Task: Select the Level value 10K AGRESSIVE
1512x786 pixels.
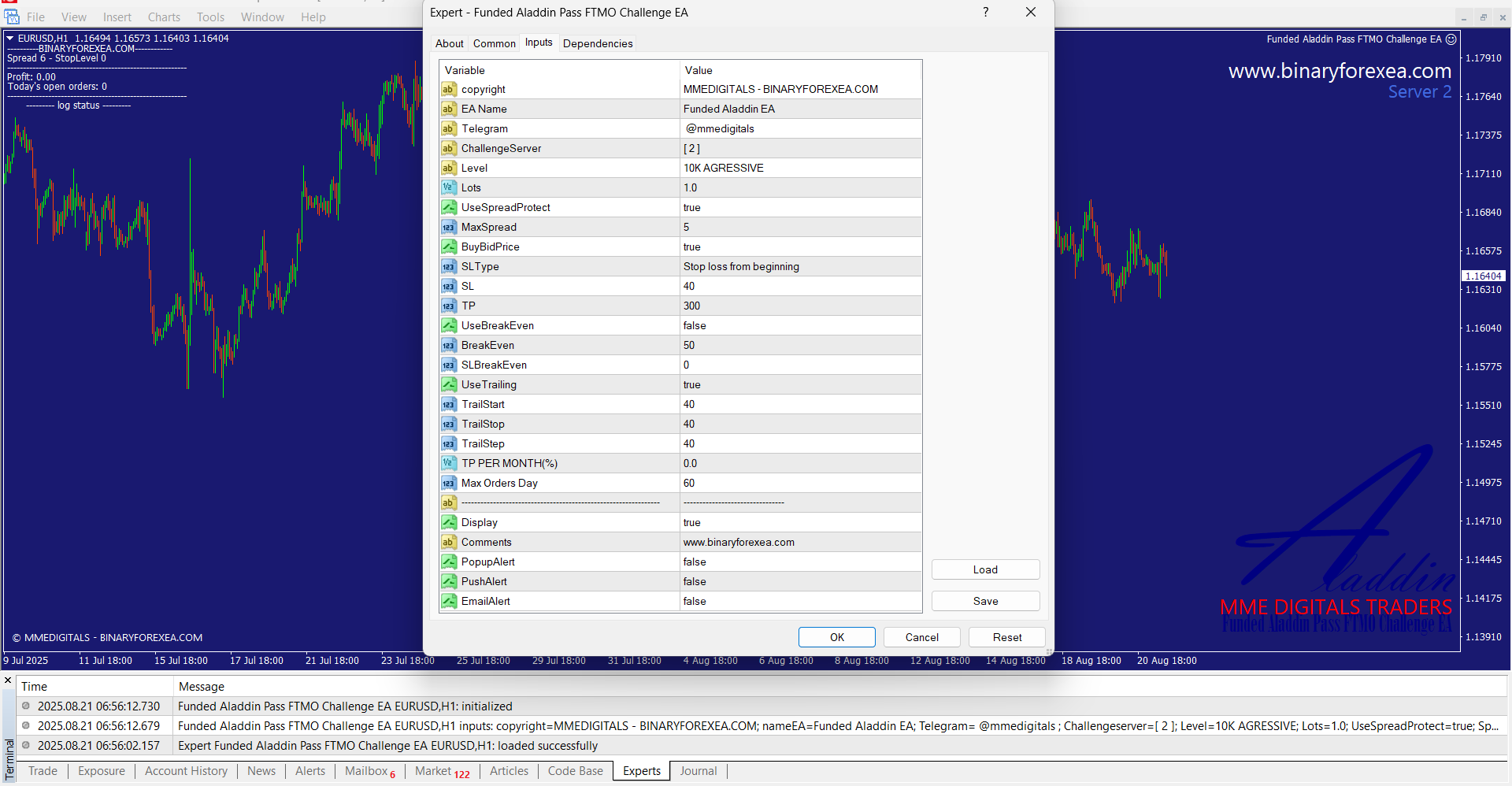Action: pos(801,169)
